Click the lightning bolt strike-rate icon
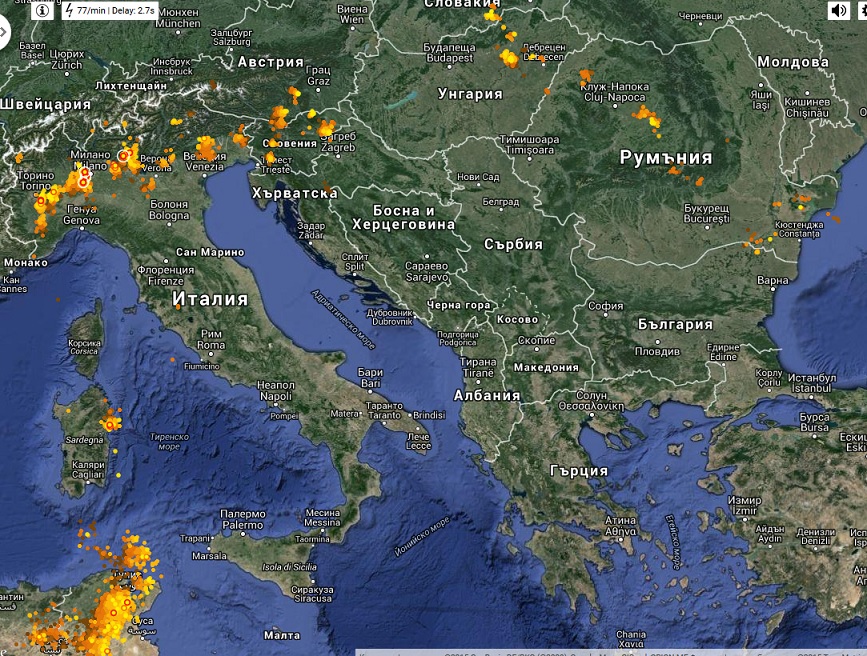 point(69,11)
